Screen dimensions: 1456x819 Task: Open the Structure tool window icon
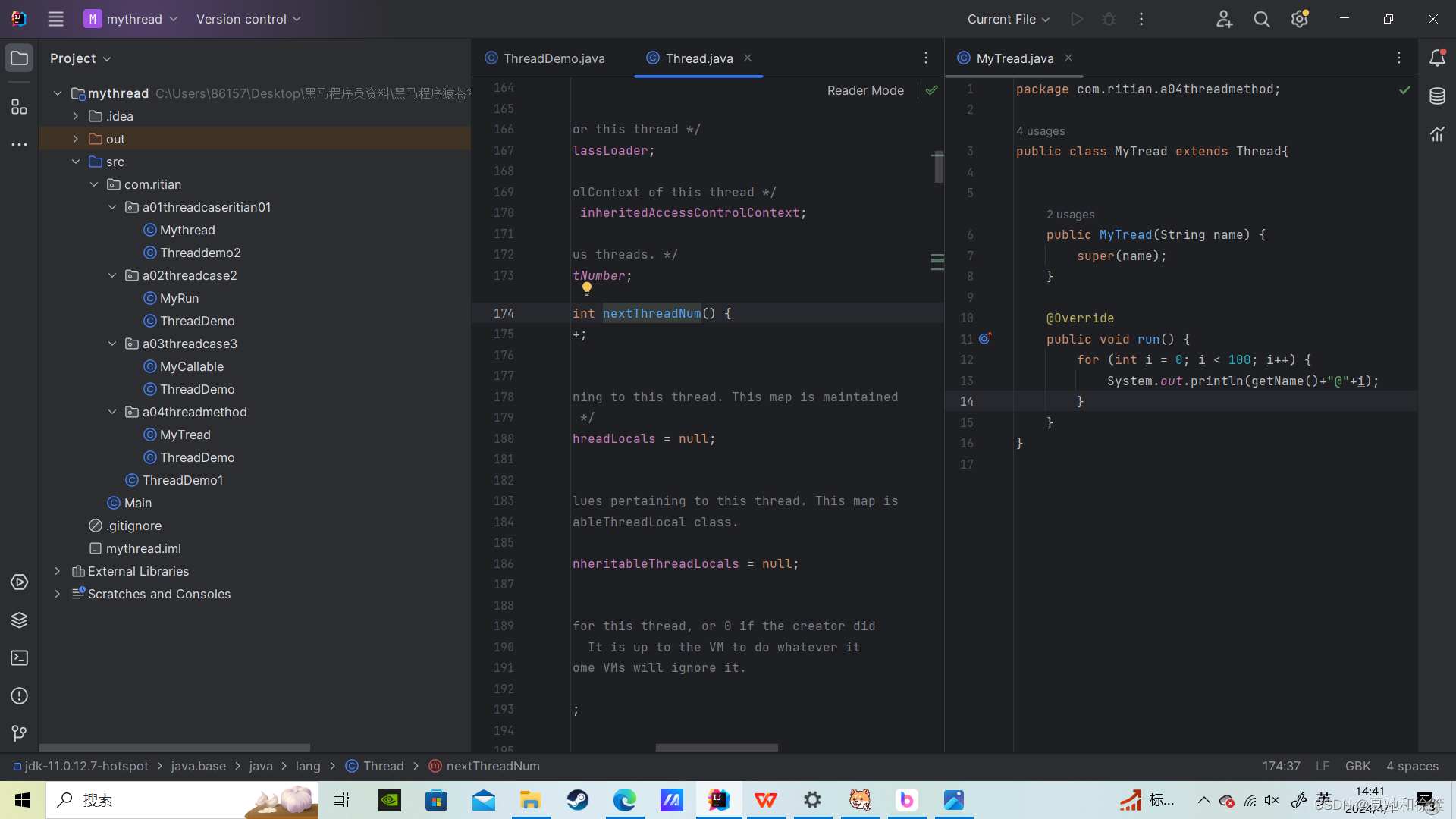coord(19,107)
